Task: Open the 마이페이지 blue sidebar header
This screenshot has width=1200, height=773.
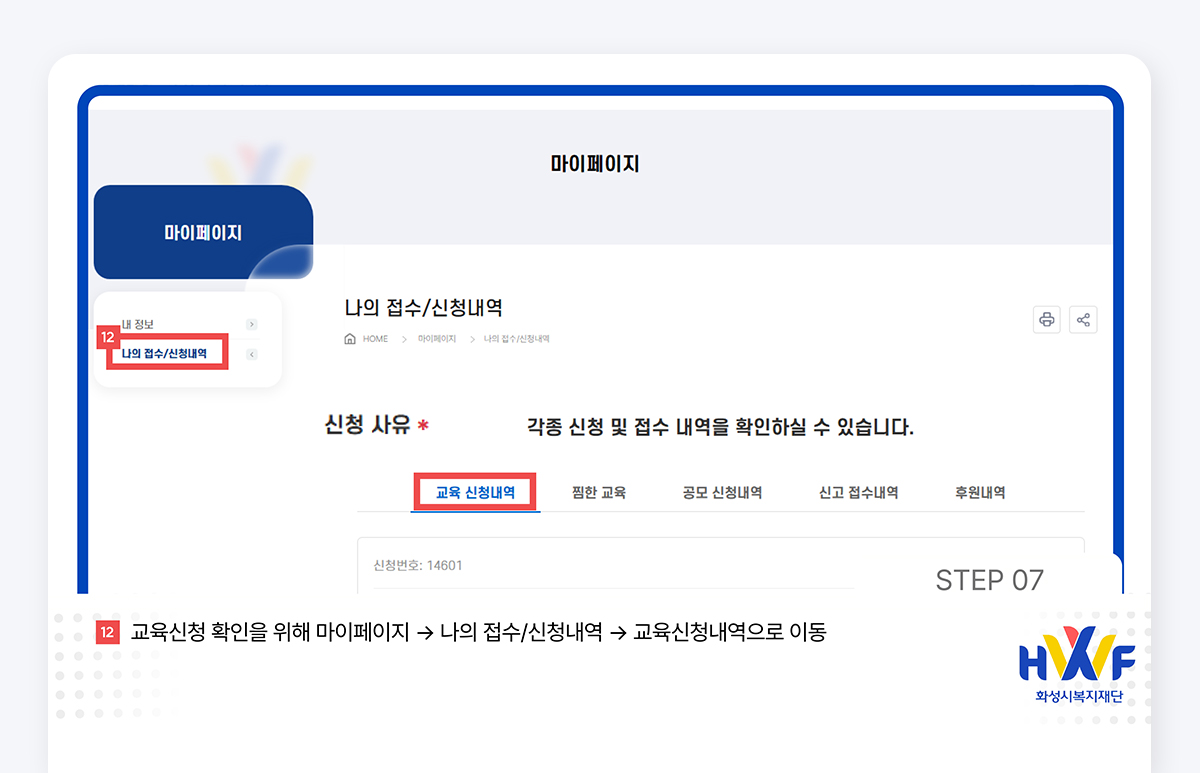Action: 202,231
